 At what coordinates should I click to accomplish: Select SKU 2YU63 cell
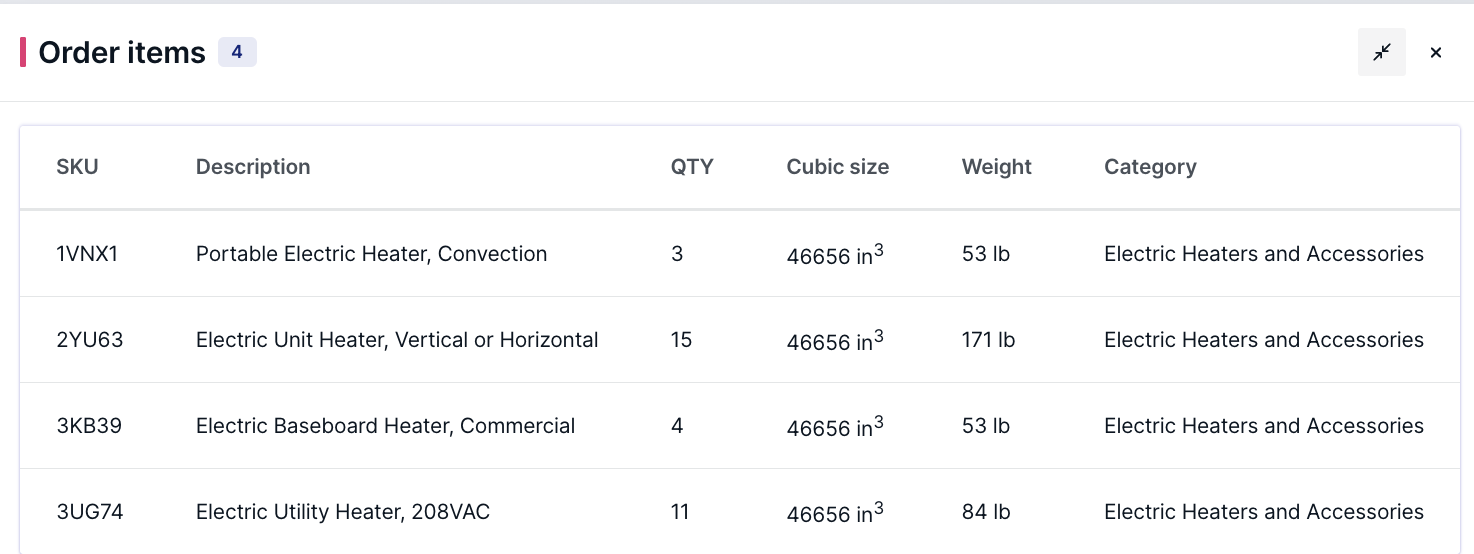pyautogui.click(x=90, y=340)
